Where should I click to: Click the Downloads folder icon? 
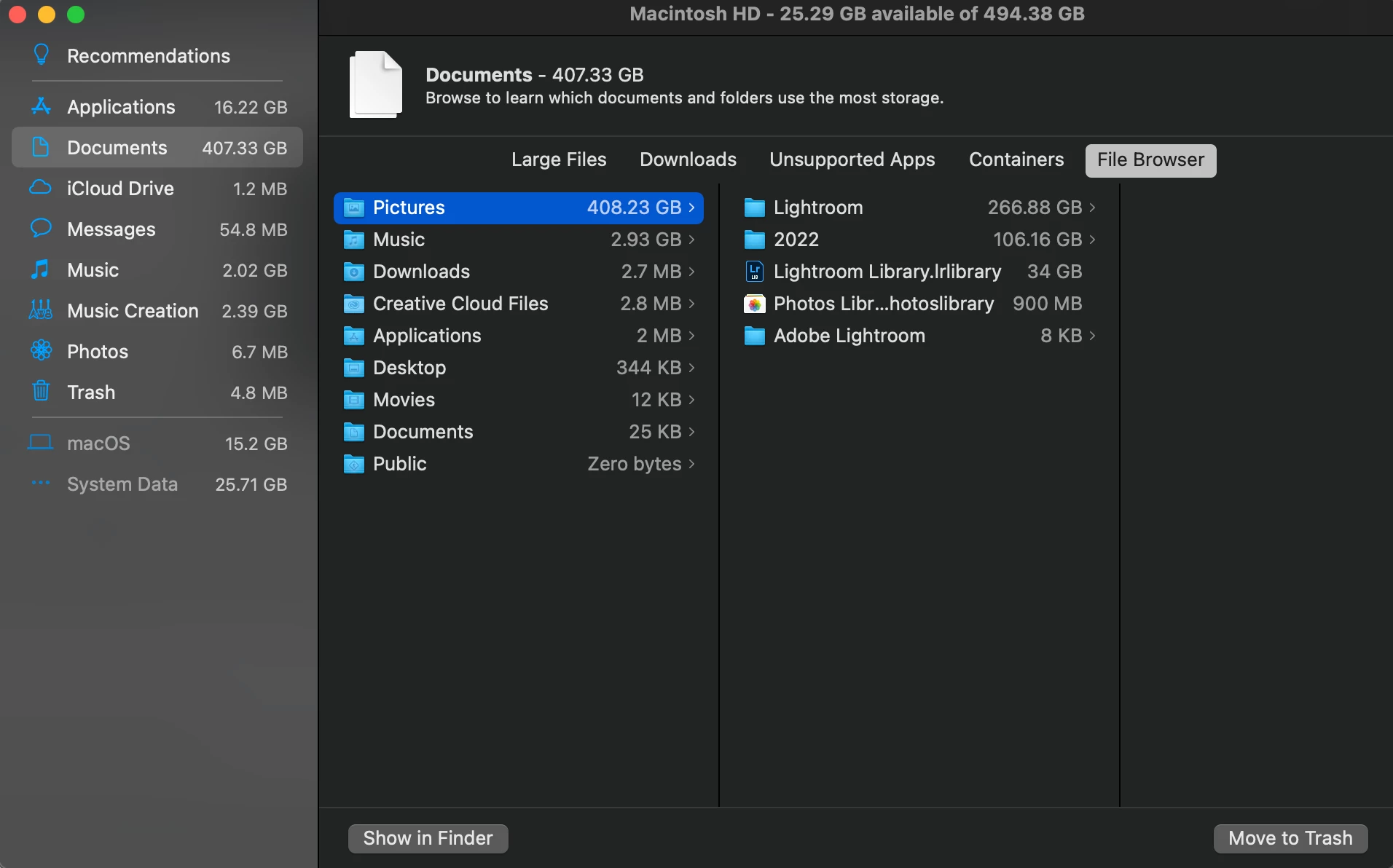coord(354,272)
